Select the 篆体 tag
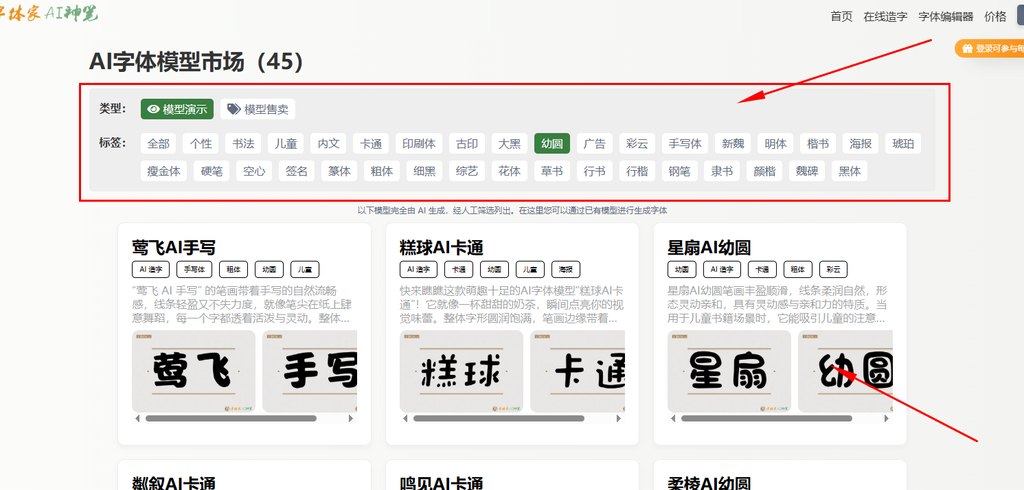This screenshot has height=490, width=1024. [x=339, y=171]
